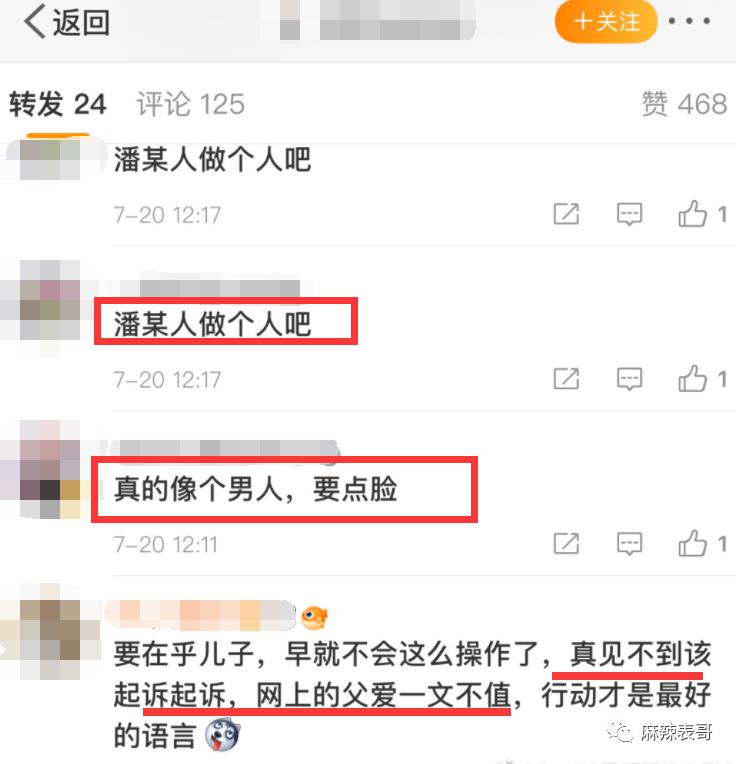Tap the 返回 back arrow
This screenshot has height=764, width=736.
(x=66, y=21)
